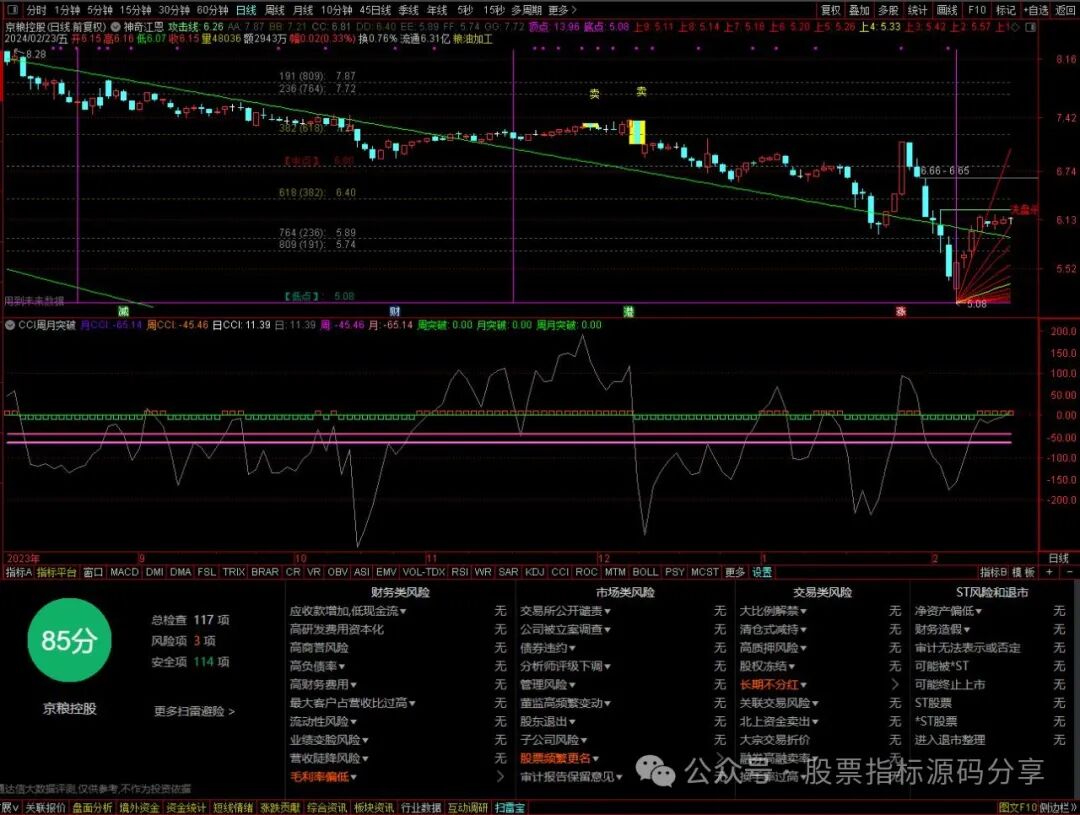Select the MACD indicator tab
Screen dimensions: 1080x815
point(124,572)
